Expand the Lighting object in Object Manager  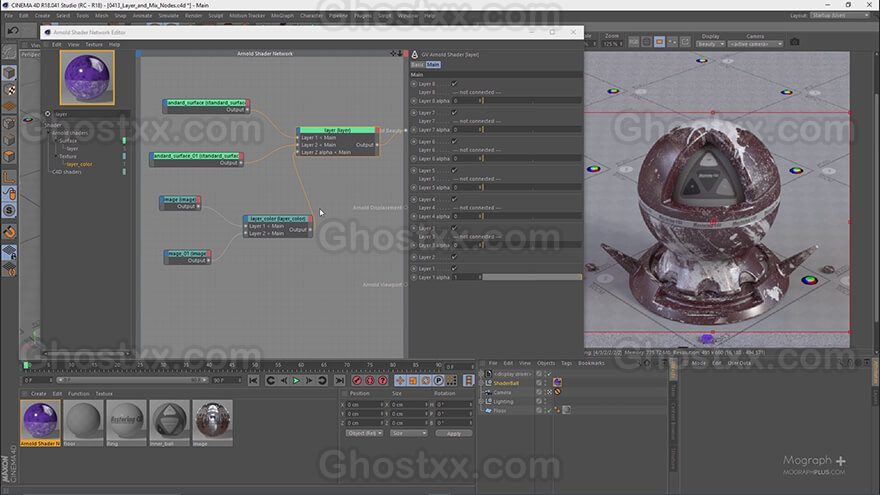(x=481, y=401)
